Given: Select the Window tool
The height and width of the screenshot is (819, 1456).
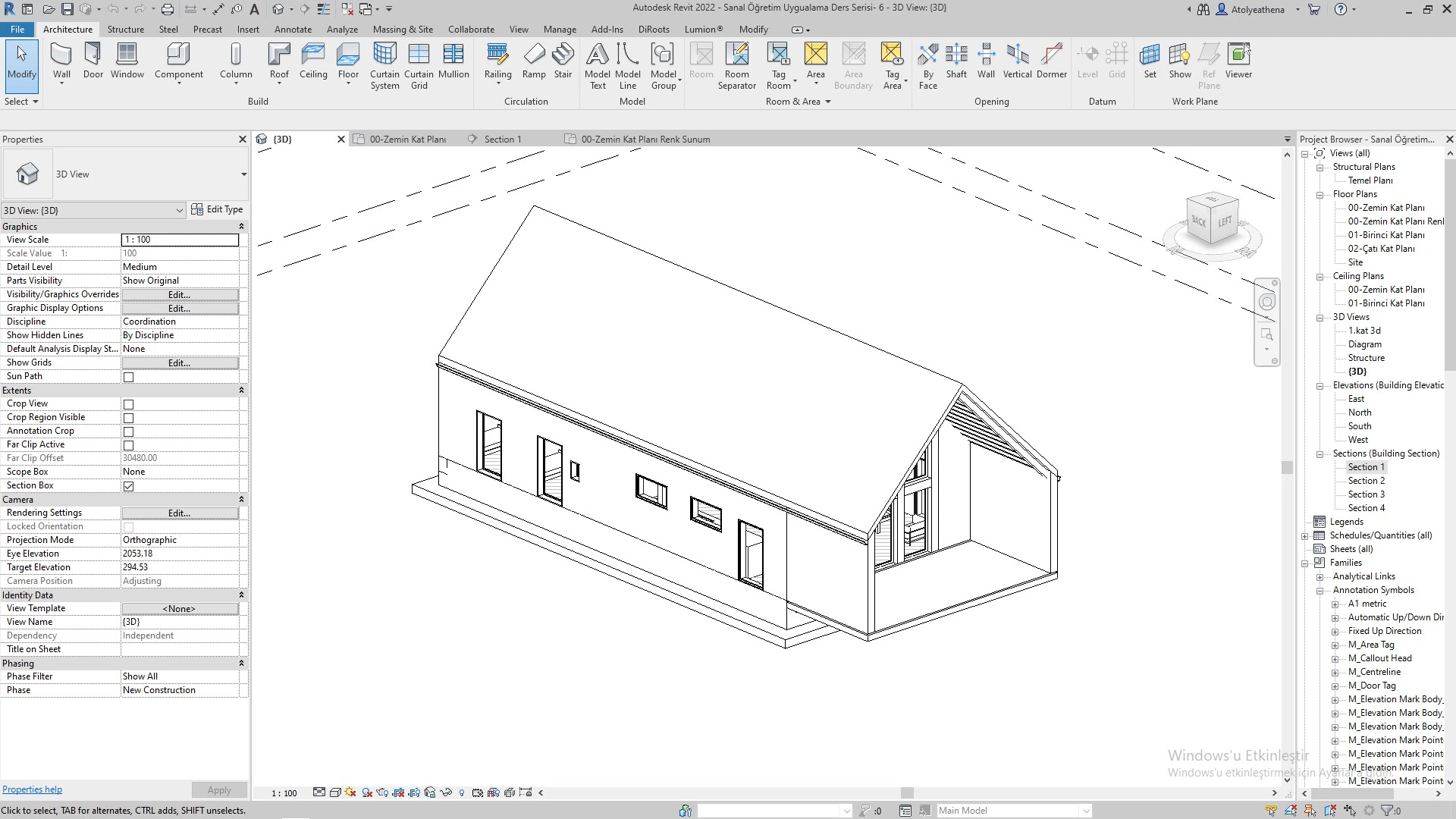Looking at the screenshot, I should 127,61.
